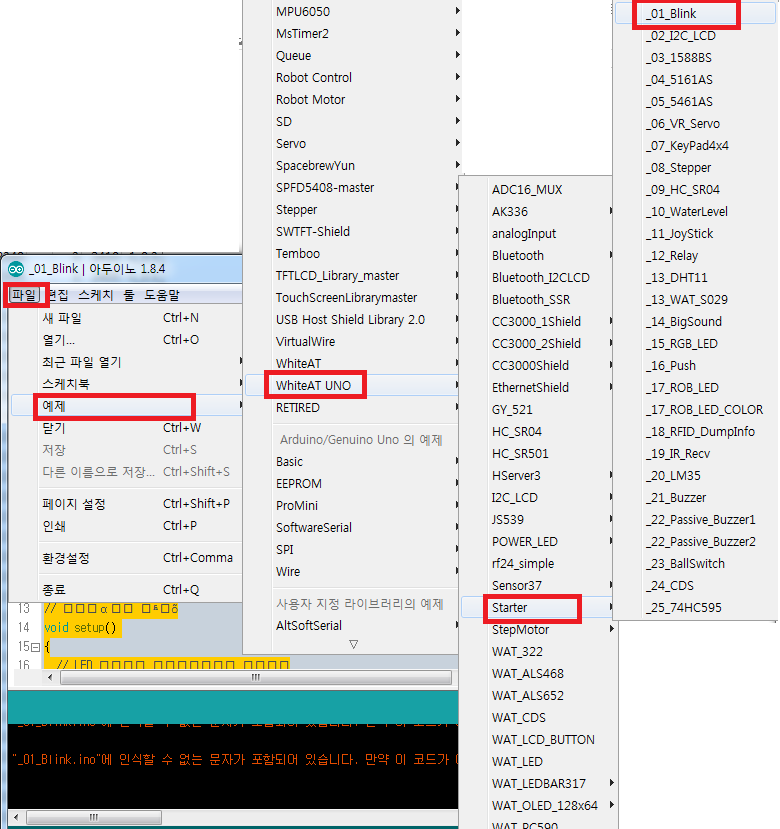The height and width of the screenshot is (829, 780).
Task: Expand Servo examples submenu
Action: coord(352,144)
